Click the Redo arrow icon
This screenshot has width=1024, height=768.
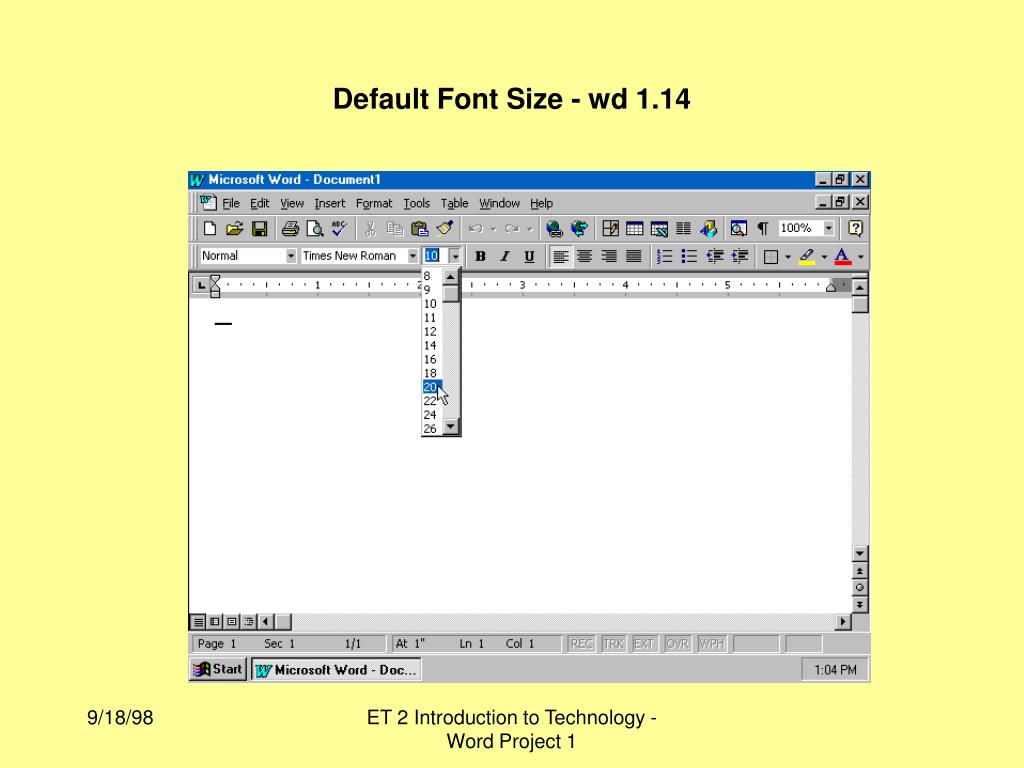click(512, 229)
